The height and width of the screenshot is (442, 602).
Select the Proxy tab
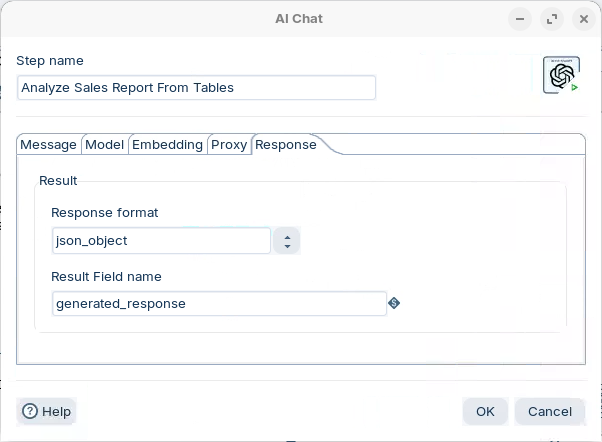point(229,145)
